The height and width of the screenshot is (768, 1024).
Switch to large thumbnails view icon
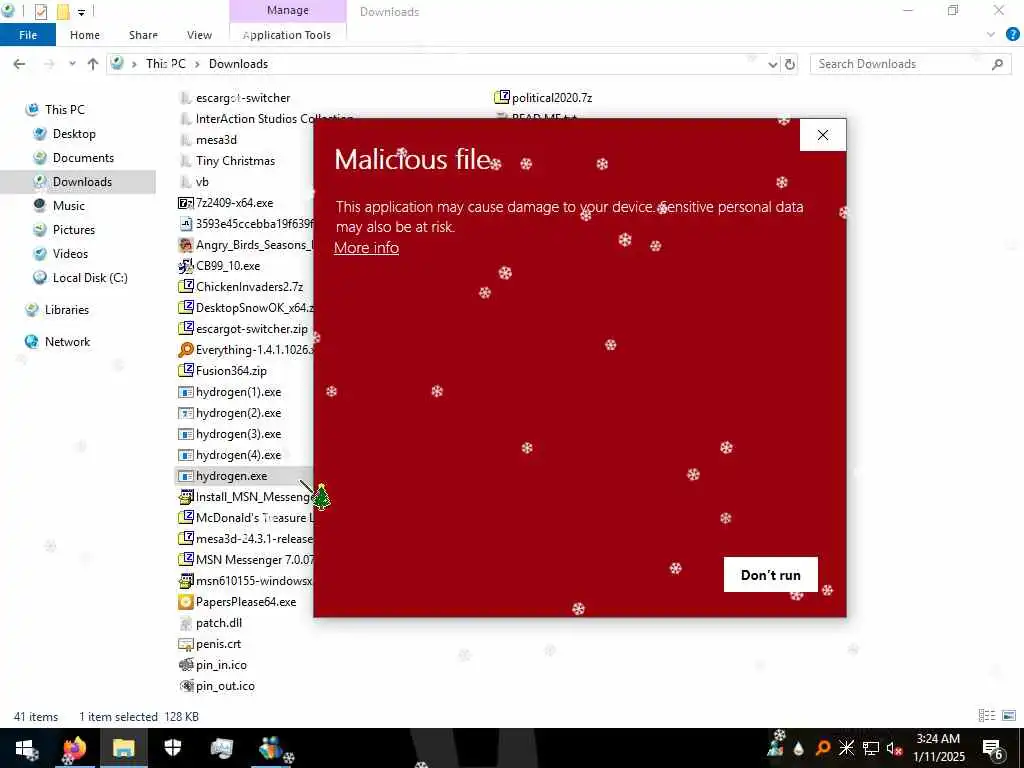pyautogui.click(x=1008, y=716)
